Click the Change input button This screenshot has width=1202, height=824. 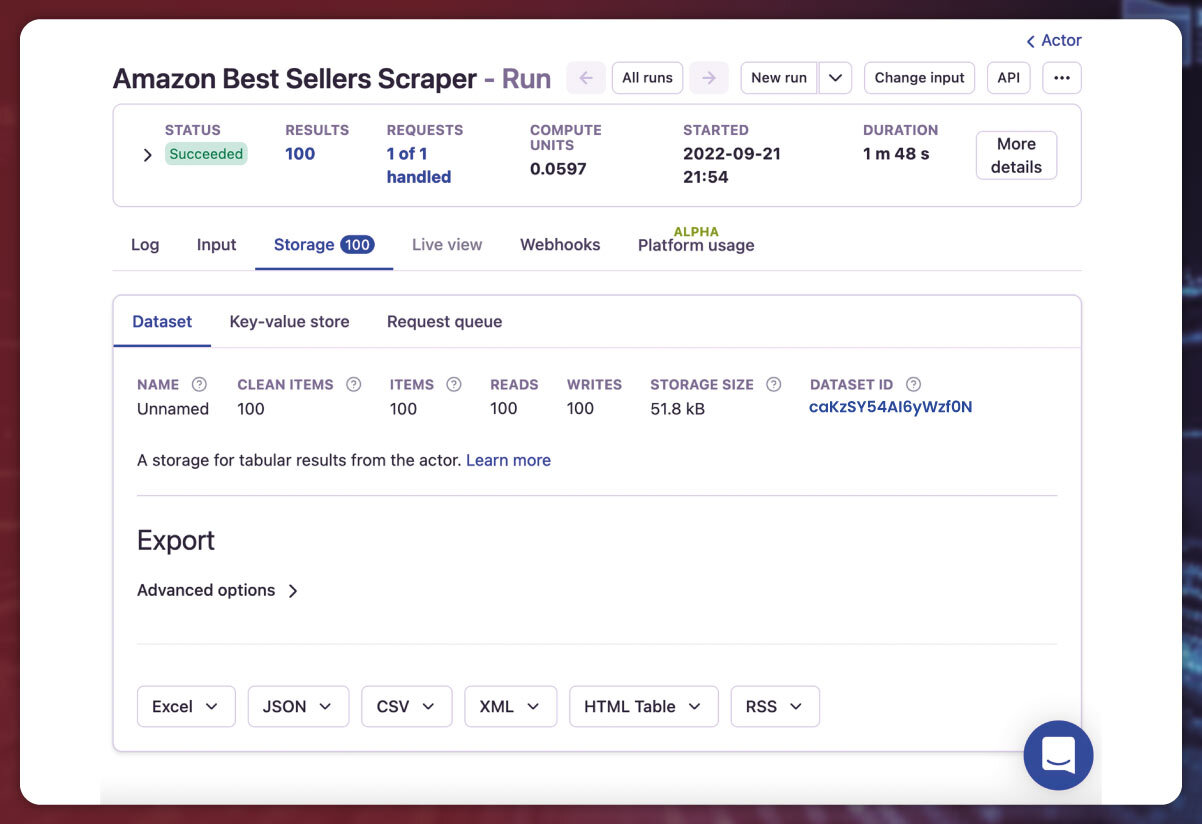tap(920, 78)
